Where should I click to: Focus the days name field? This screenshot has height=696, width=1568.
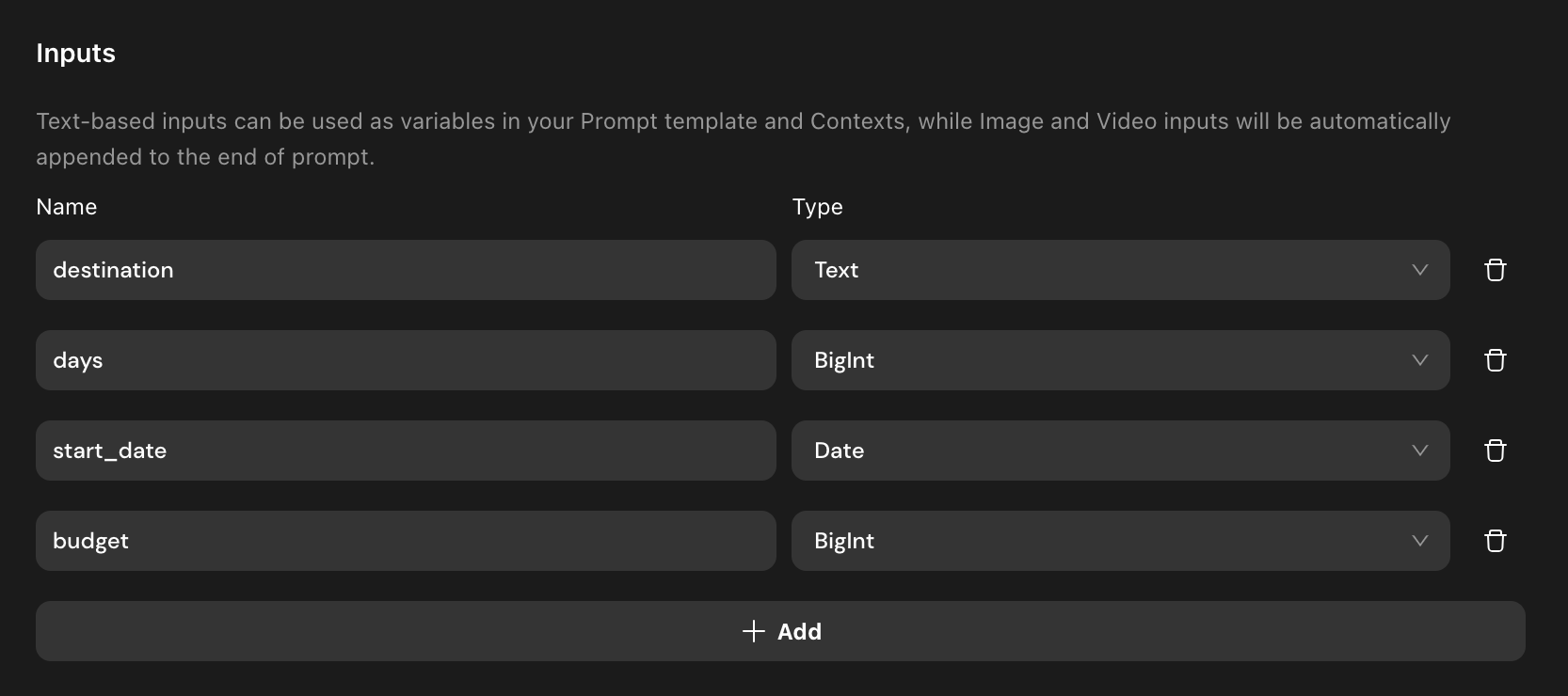(x=406, y=360)
